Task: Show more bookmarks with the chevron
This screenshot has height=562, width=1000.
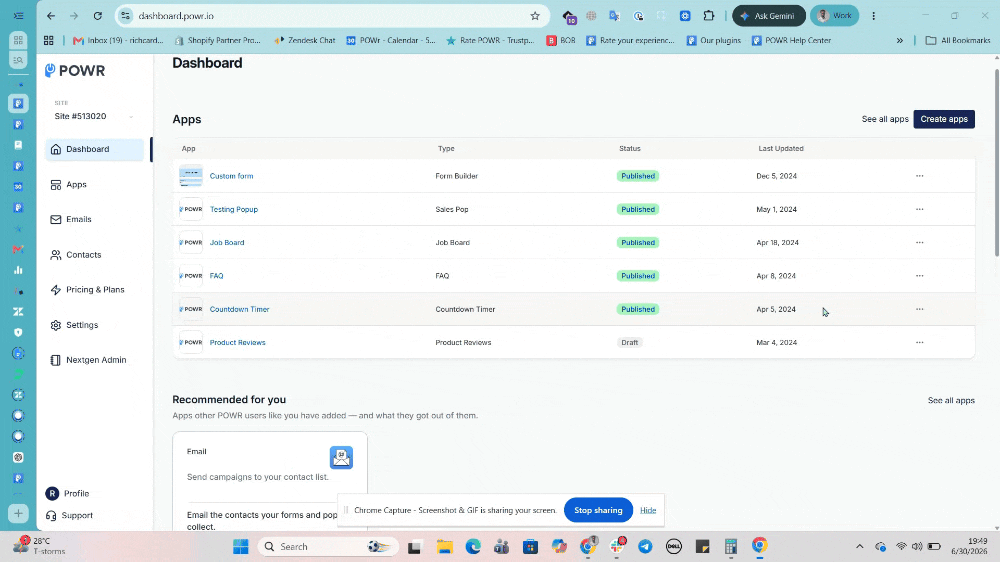Action: coord(899,40)
